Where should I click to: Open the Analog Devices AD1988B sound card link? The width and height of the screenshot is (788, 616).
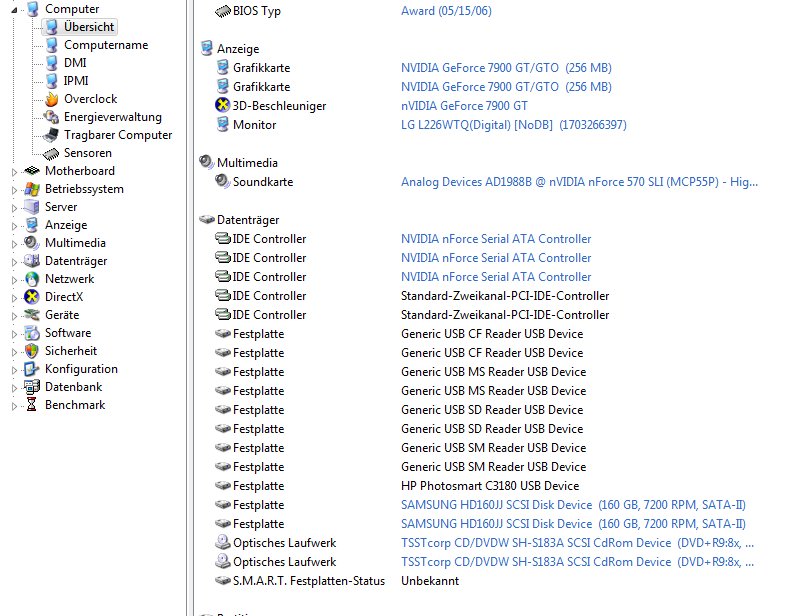pyautogui.click(x=579, y=182)
